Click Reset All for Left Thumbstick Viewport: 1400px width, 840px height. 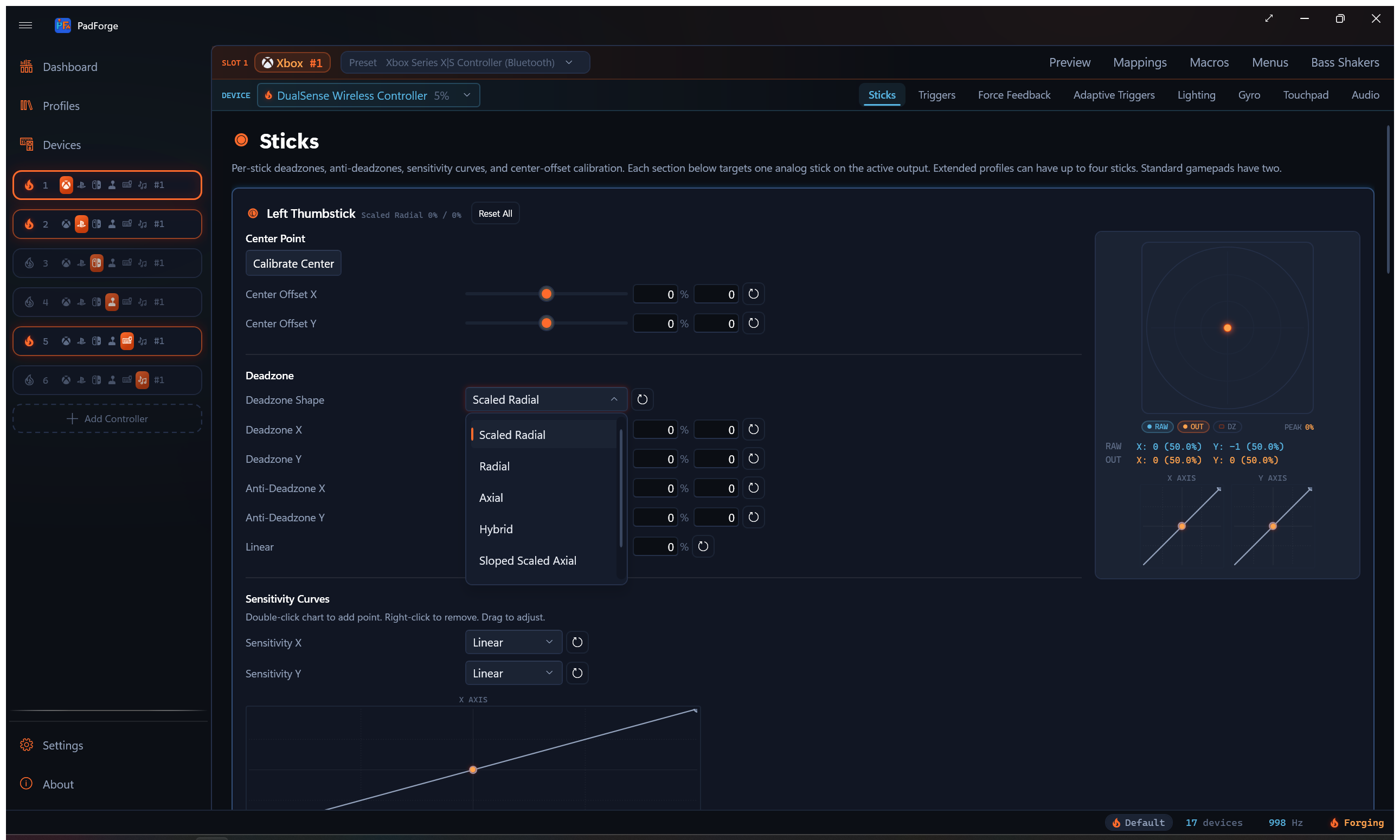495,214
